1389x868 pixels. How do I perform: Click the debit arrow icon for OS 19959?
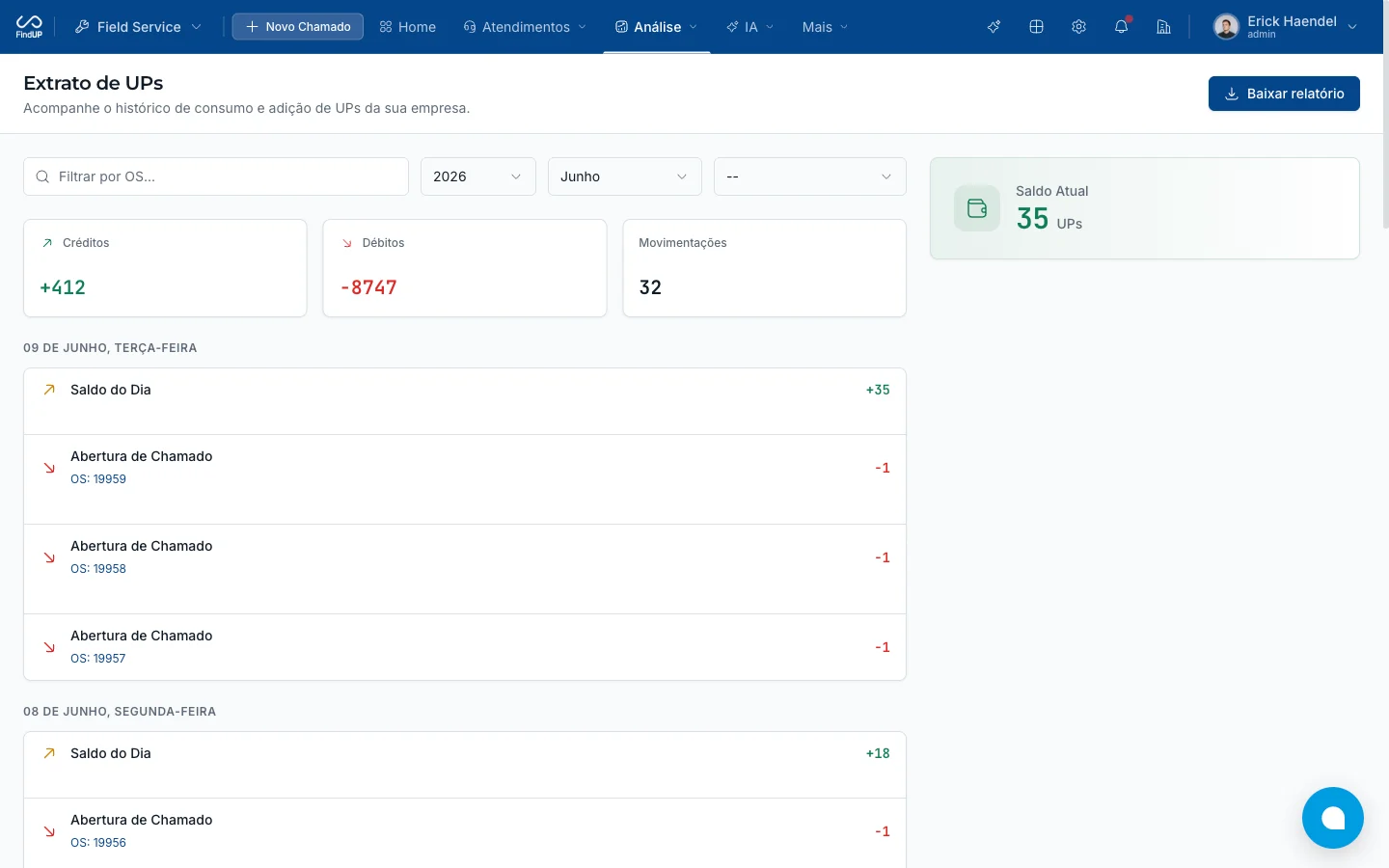[x=49, y=468]
